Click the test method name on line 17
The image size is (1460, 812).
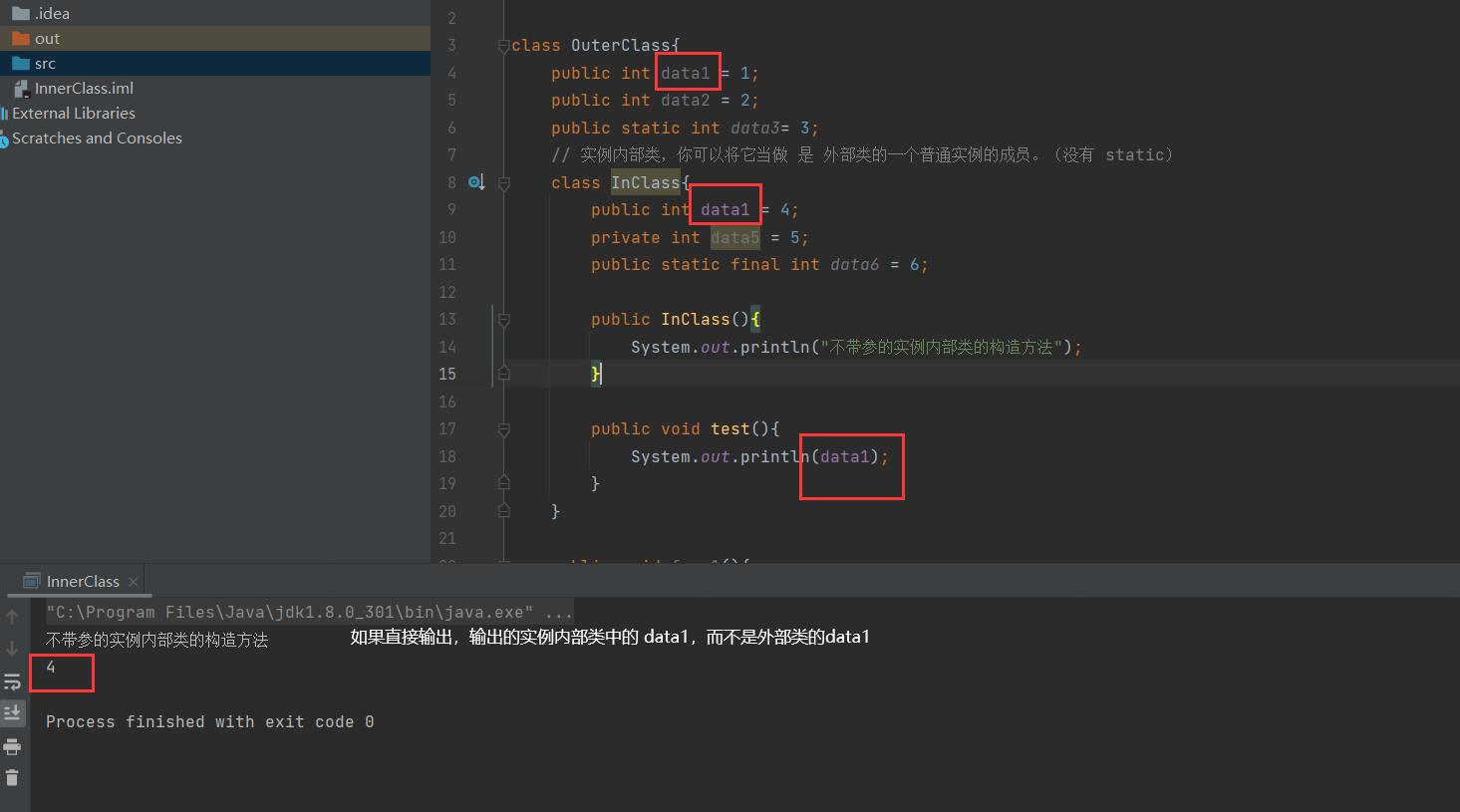pyautogui.click(x=730, y=429)
